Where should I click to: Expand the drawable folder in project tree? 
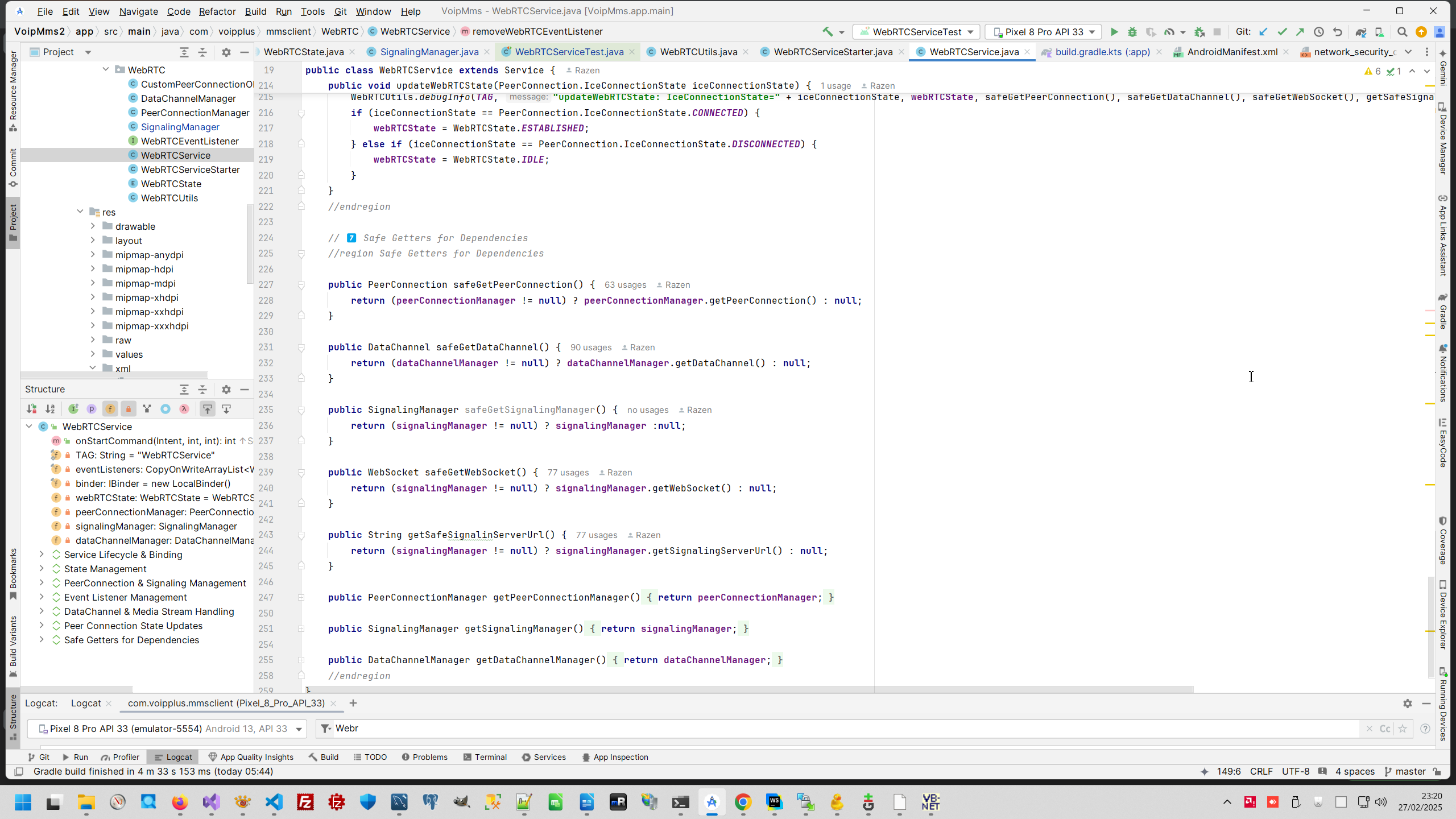[x=93, y=226]
